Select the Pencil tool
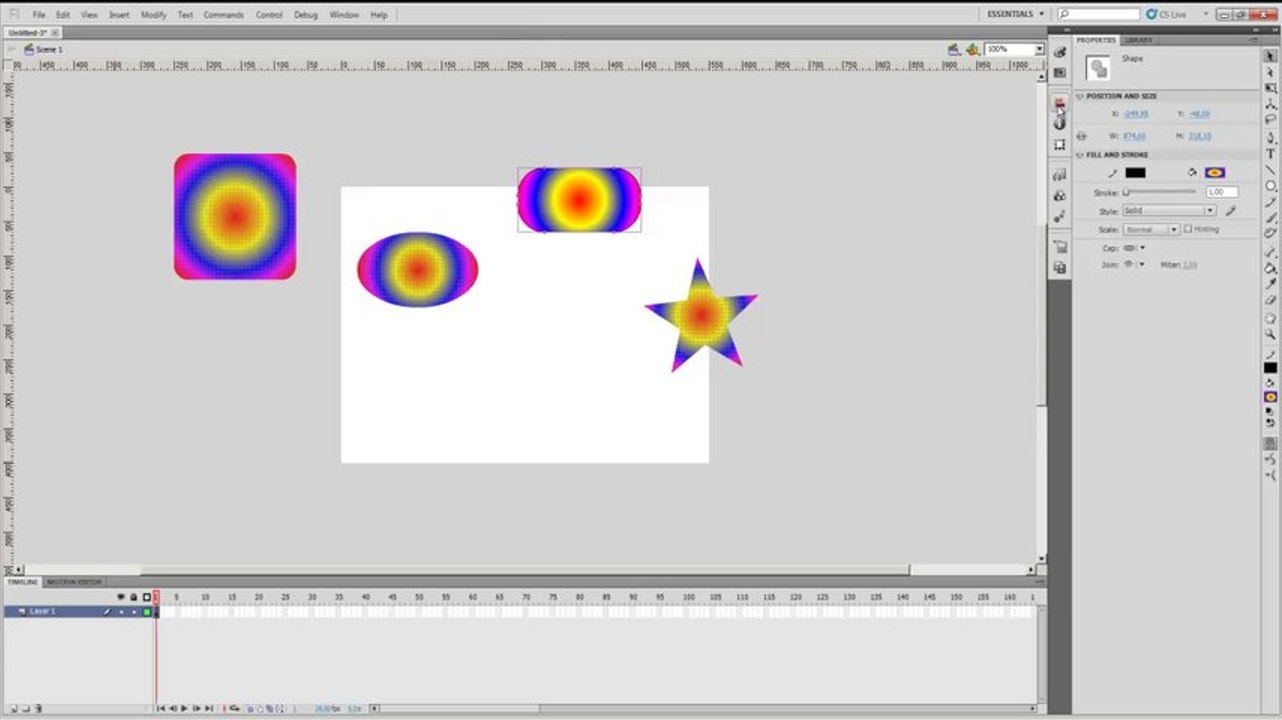 click(1271, 201)
